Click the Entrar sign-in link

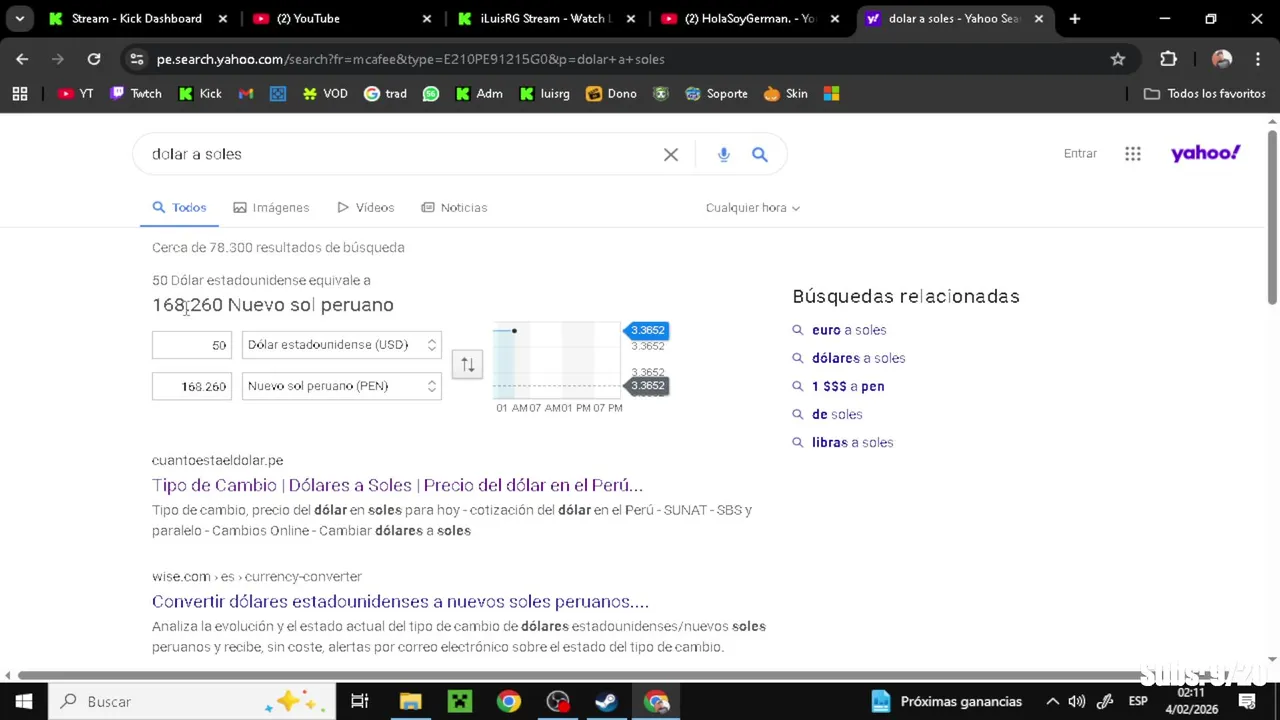[x=1080, y=153]
